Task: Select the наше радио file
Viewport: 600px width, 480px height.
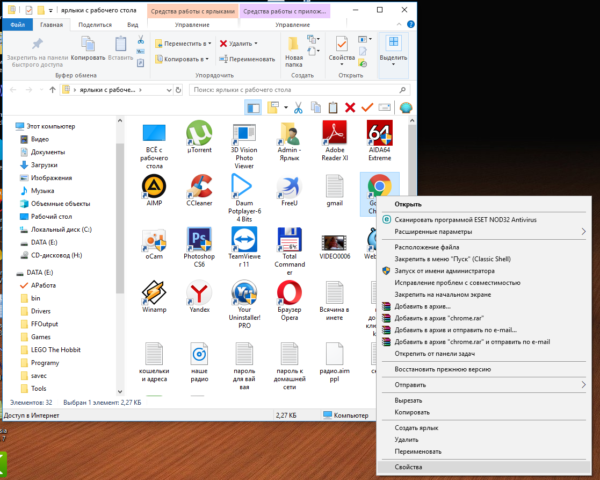Action: coord(199,362)
